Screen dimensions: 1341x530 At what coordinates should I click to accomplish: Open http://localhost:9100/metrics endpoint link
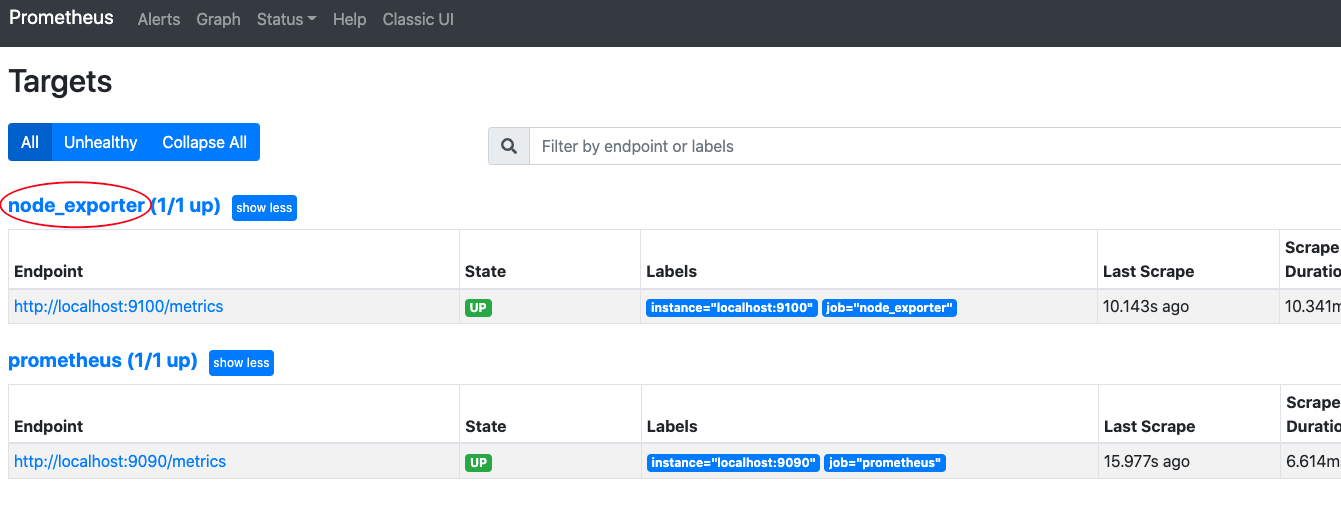pos(119,306)
